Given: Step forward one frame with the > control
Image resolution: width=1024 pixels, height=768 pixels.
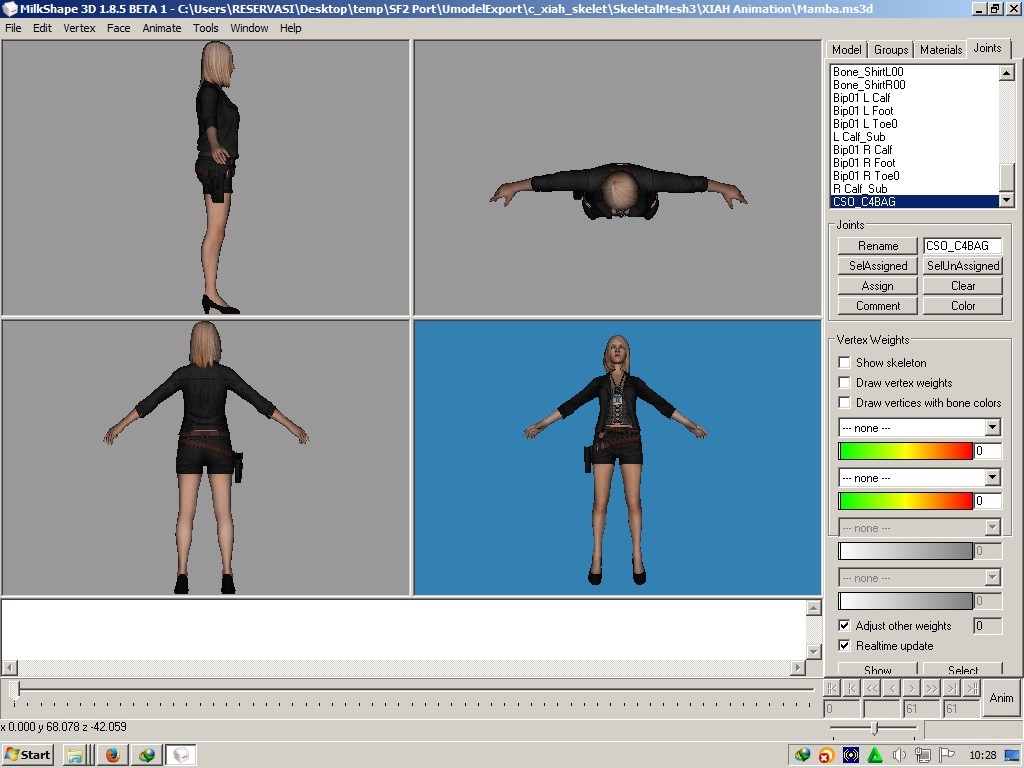Looking at the screenshot, I should tap(912, 689).
